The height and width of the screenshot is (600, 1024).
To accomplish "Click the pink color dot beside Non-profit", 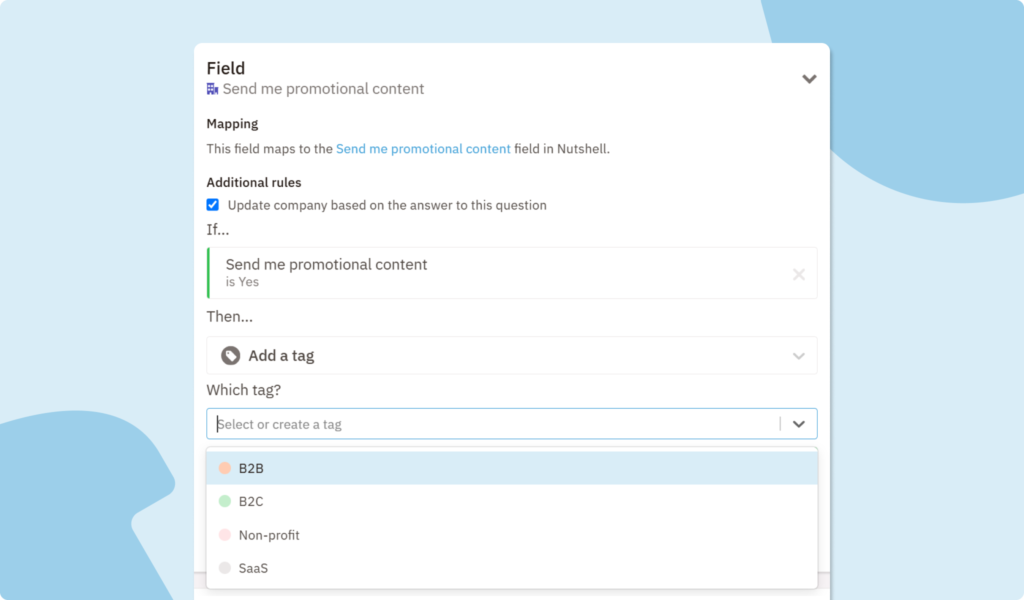I will [x=223, y=534].
